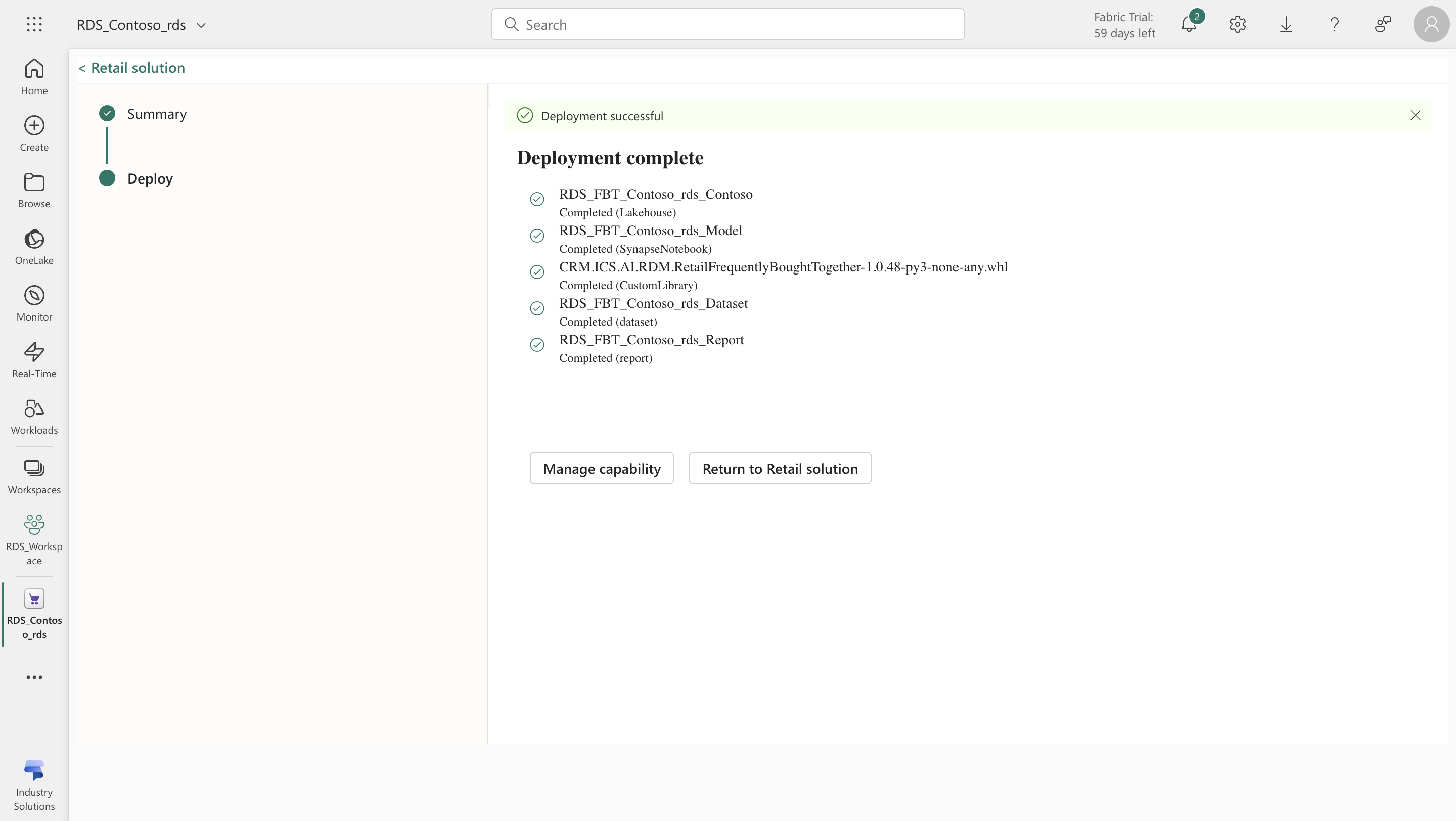Click the Completed (report) status text
Viewport: 1456px width, 821px height.
[605, 358]
